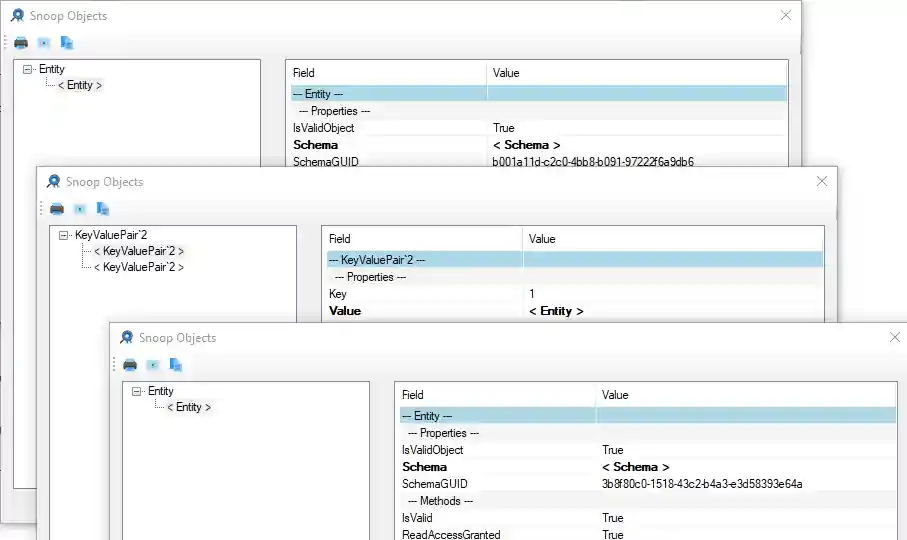Select the second < KeyValuePair`2 > tree child
This screenshot has height=540, width=907.
[x=138, y=267]
